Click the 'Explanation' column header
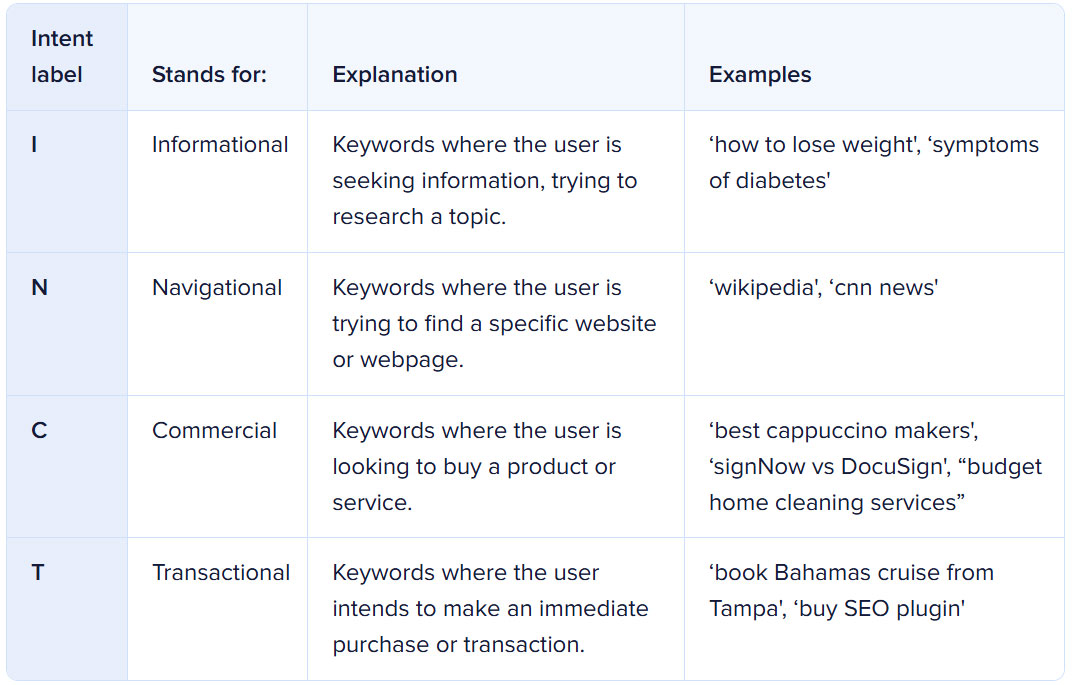 click(496, 57)
